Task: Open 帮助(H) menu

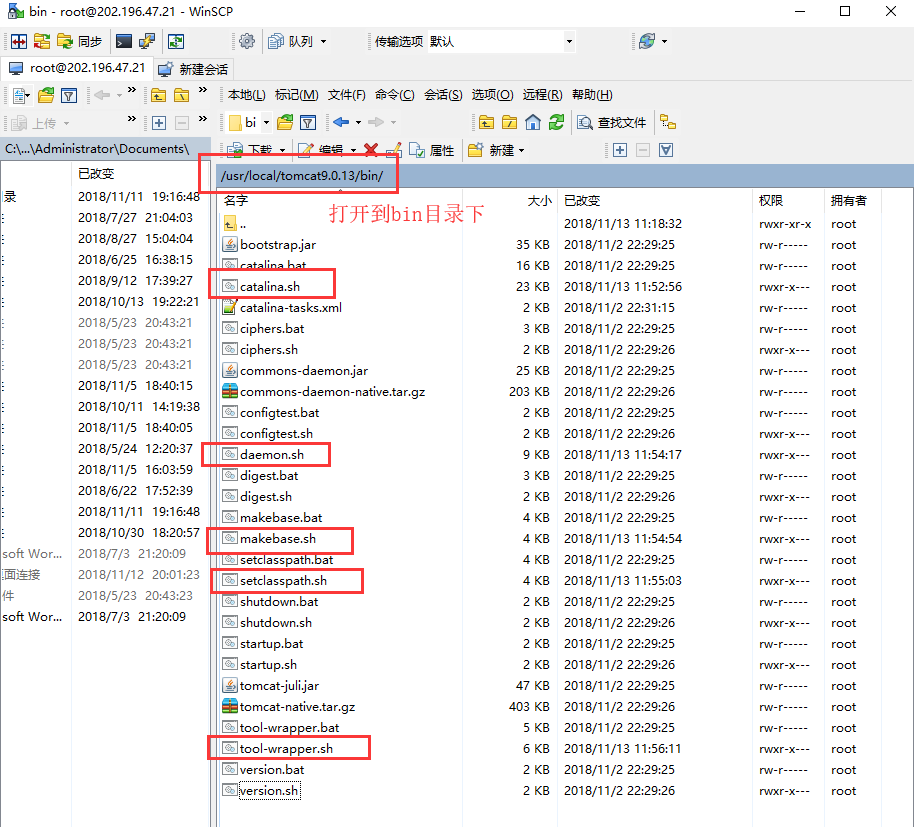Action: click(592, 94)
